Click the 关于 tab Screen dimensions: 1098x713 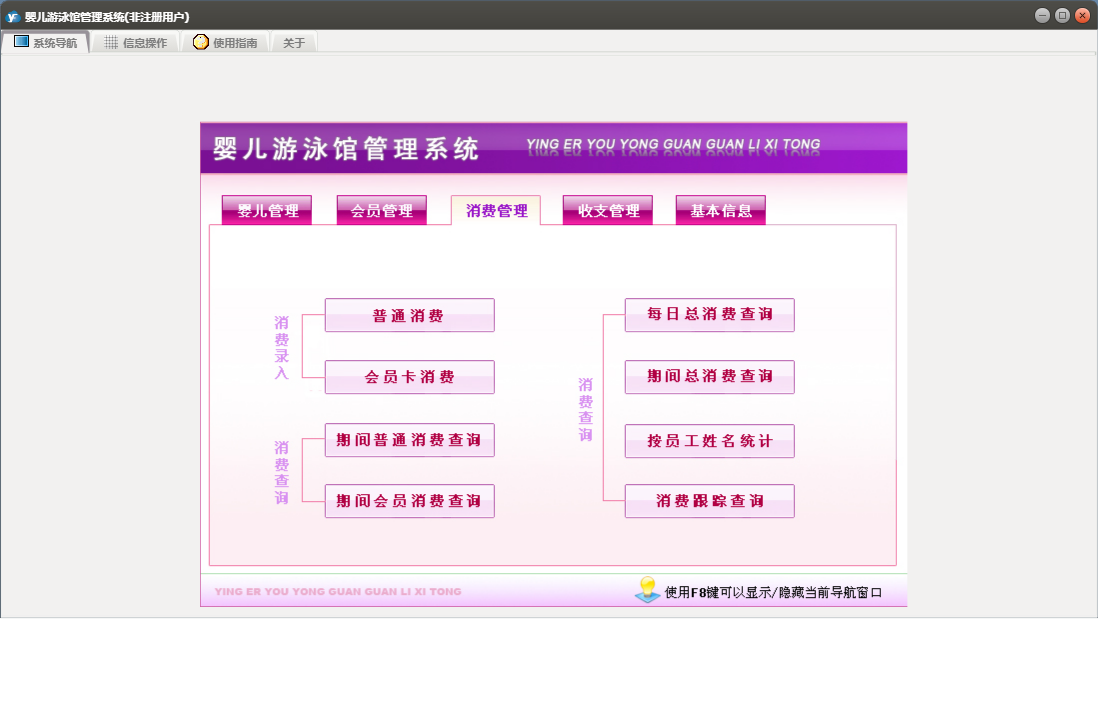[x=294, y=42]
